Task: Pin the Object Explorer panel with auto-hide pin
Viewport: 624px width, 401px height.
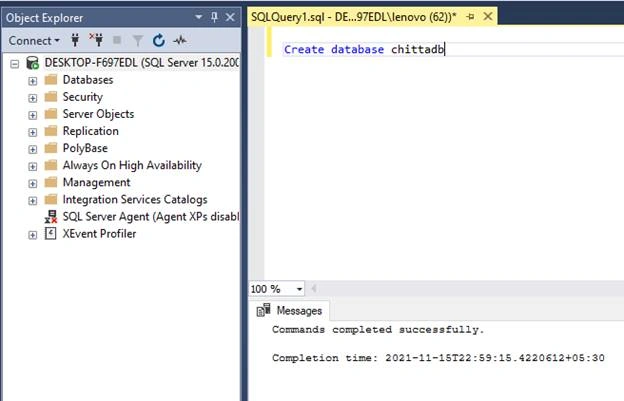Action: coord(214,17)
